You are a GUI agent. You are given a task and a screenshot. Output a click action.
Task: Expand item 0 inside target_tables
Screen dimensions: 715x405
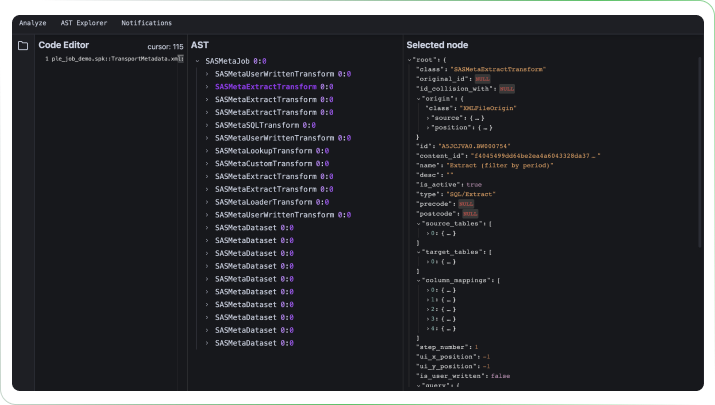(428, 262)
